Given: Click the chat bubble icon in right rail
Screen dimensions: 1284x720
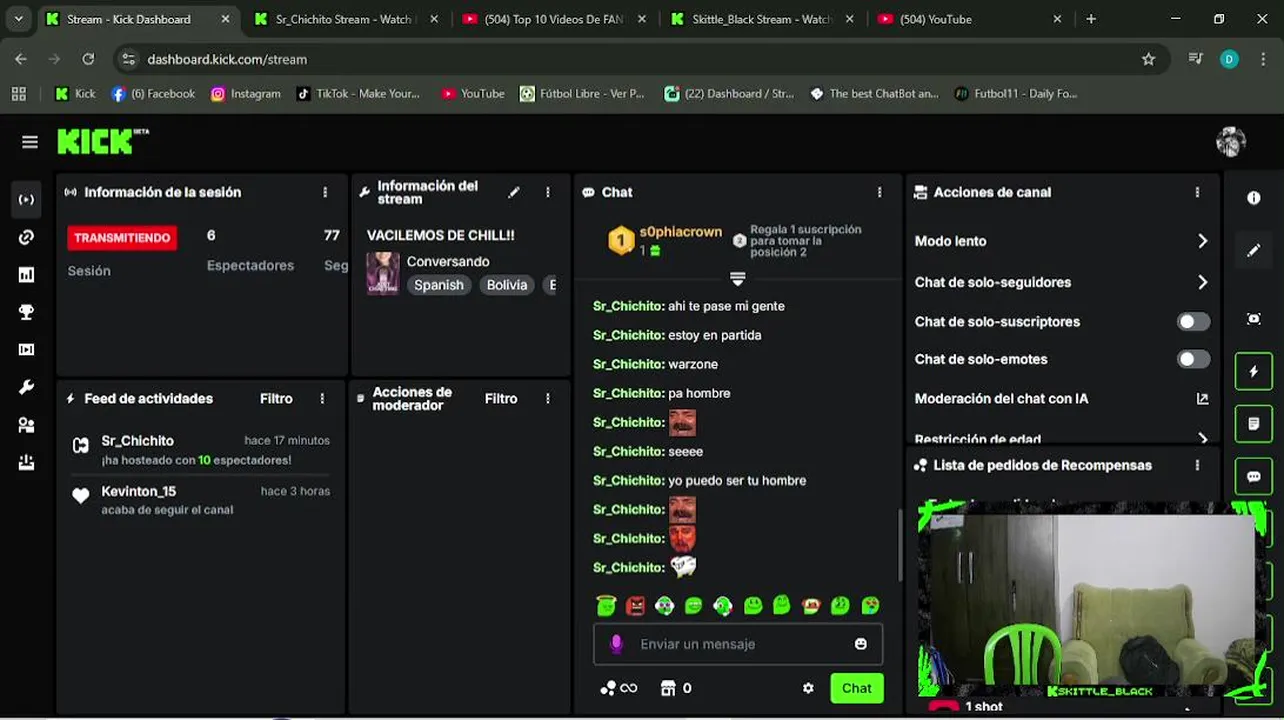Looking at the screenshot, I should pyautogui.click(x=1254, y=477).
